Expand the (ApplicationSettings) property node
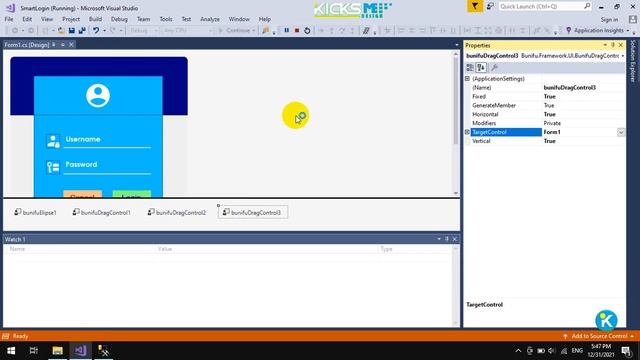640x360 pixels. [467, 78]
